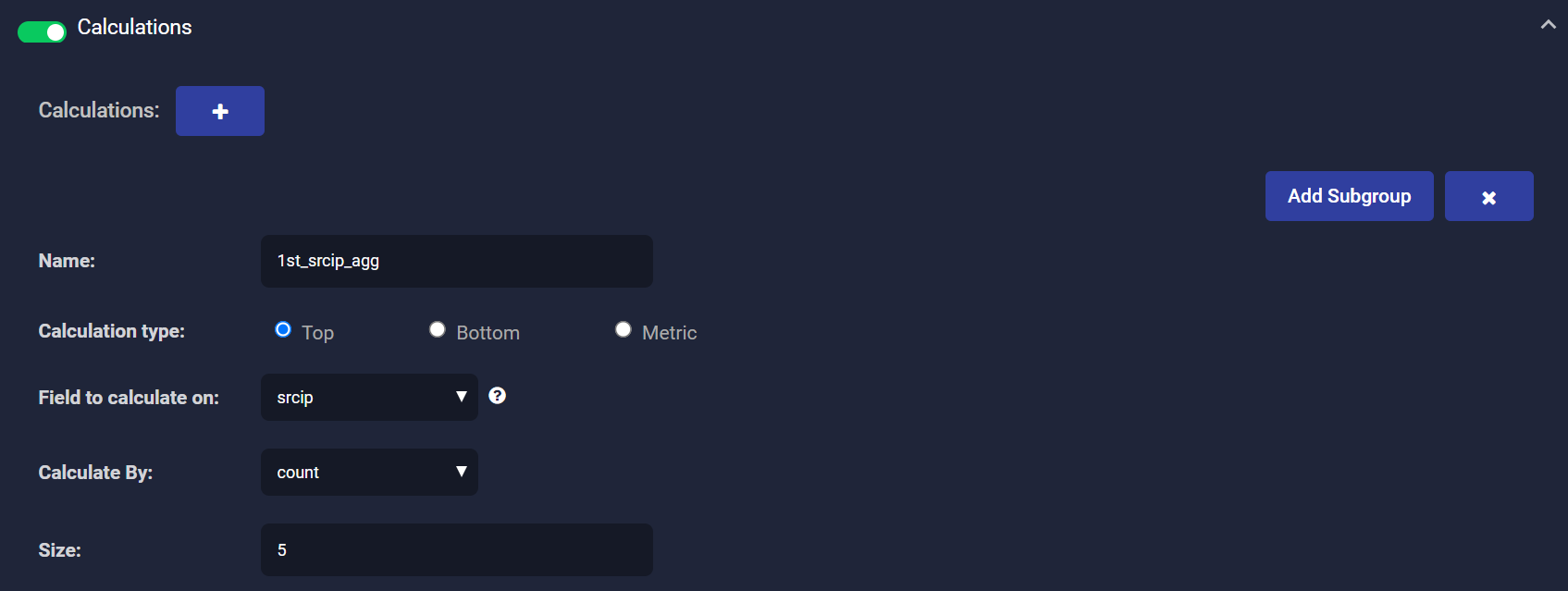Click the Field to calculate on label
The width and height of the screenshot is (1568, 591).
coord(129,398)
